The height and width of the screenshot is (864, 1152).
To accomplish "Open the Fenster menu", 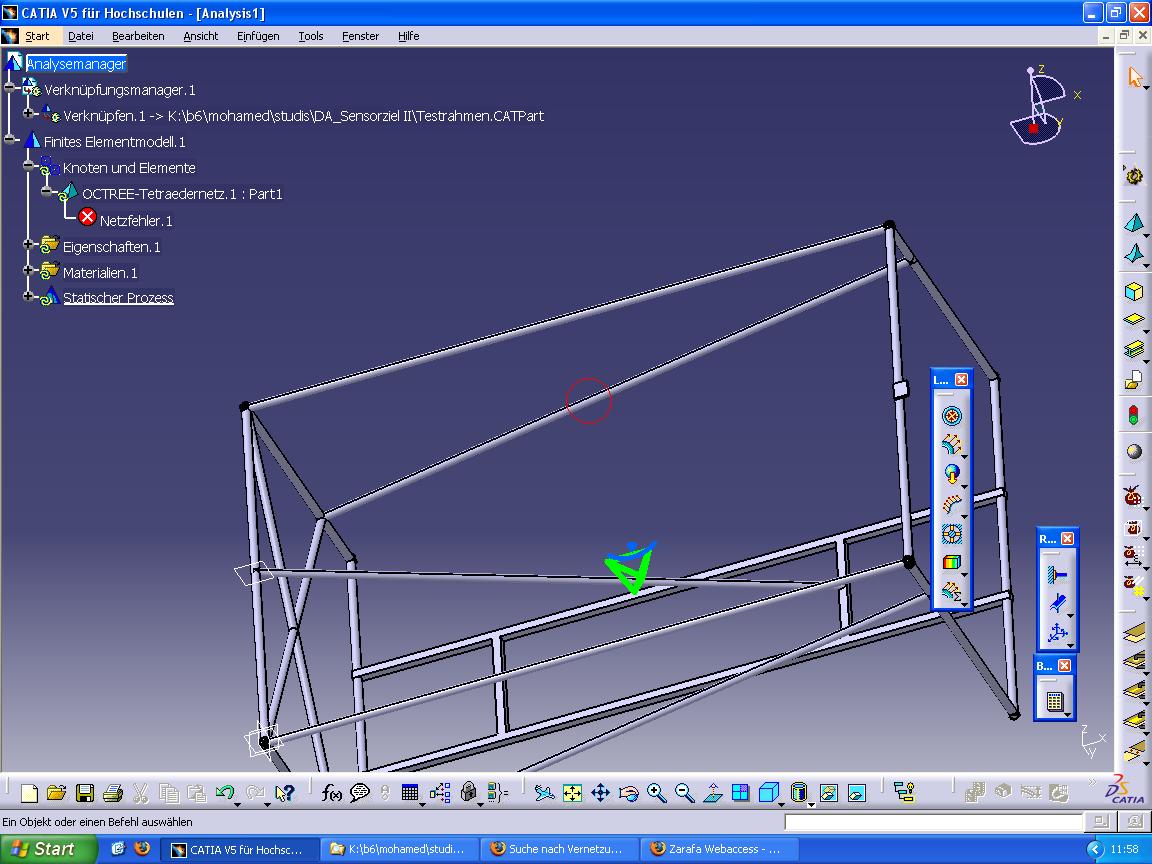I will click(x=360, y=36).
